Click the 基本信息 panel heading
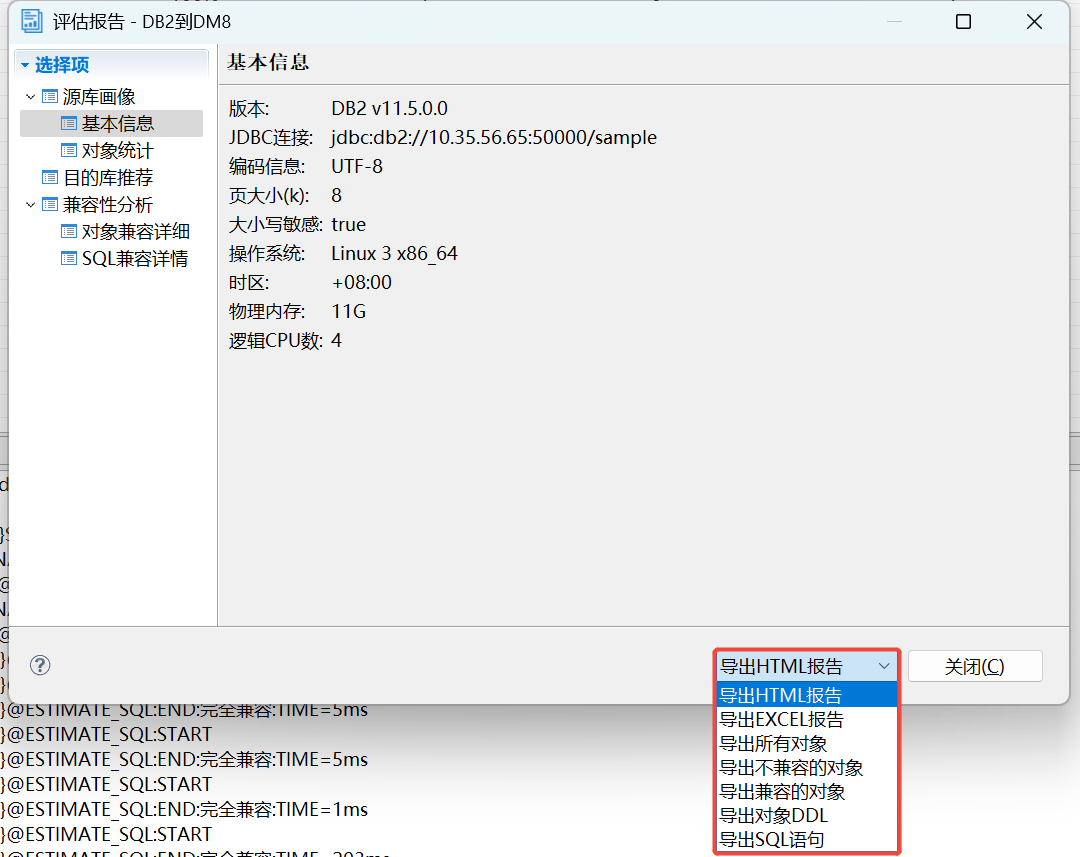 pyautogui.click(x=268, y=62)
